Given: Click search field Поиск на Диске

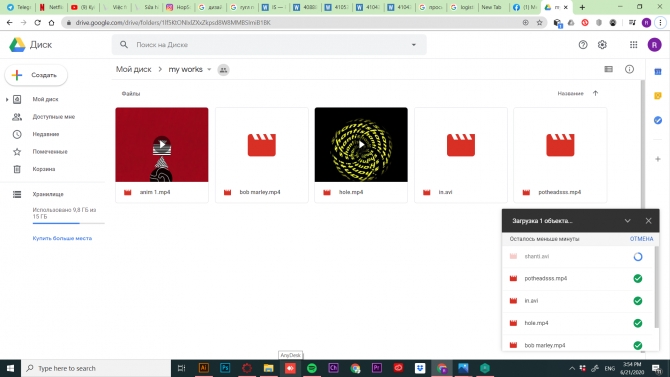Looking at the screenshot, I should 269,44.
